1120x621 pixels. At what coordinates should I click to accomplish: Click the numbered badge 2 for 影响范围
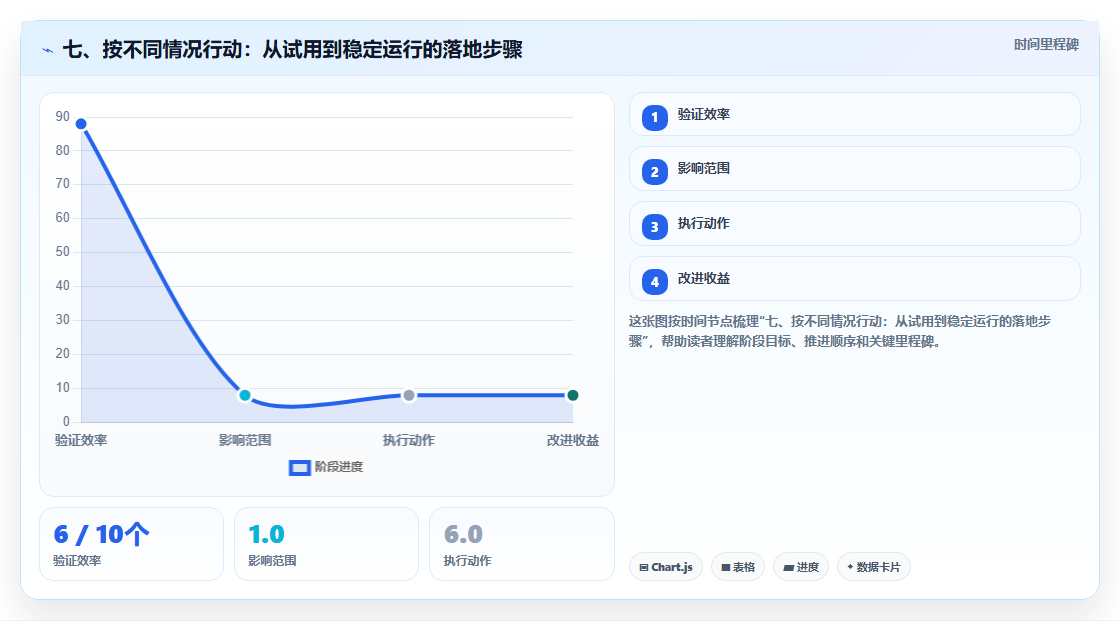pyautogui.click(x=654, y=172)
